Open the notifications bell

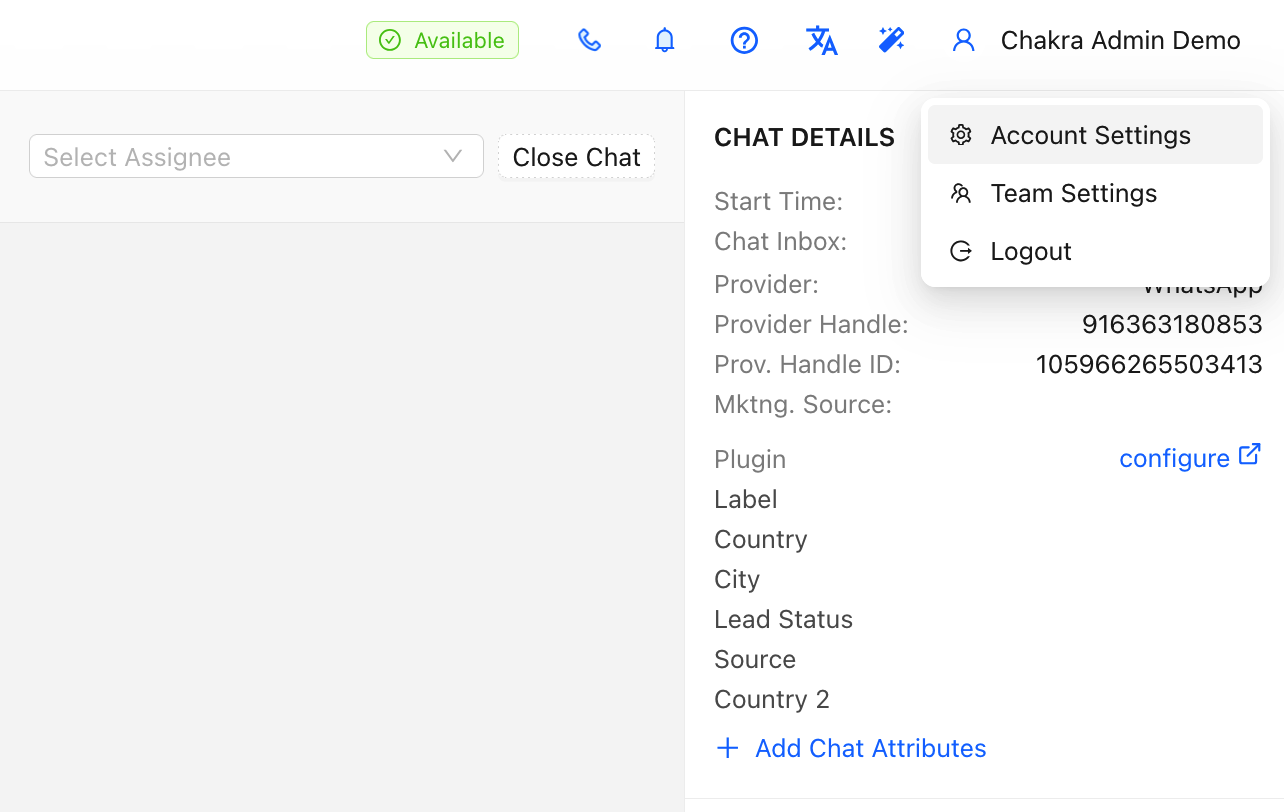(x=665, y=41)
